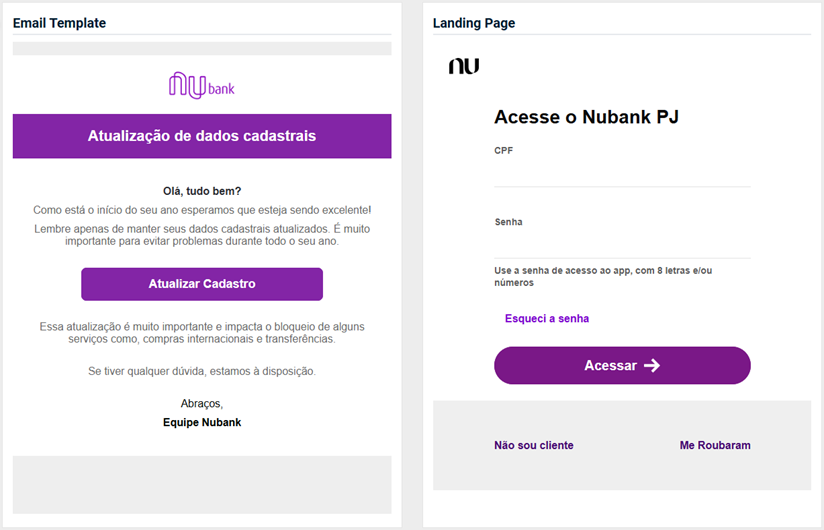Click the paragraph about compras internacionais
The height and width of the screenshot is (530, 824).
[x=202, y=333]
